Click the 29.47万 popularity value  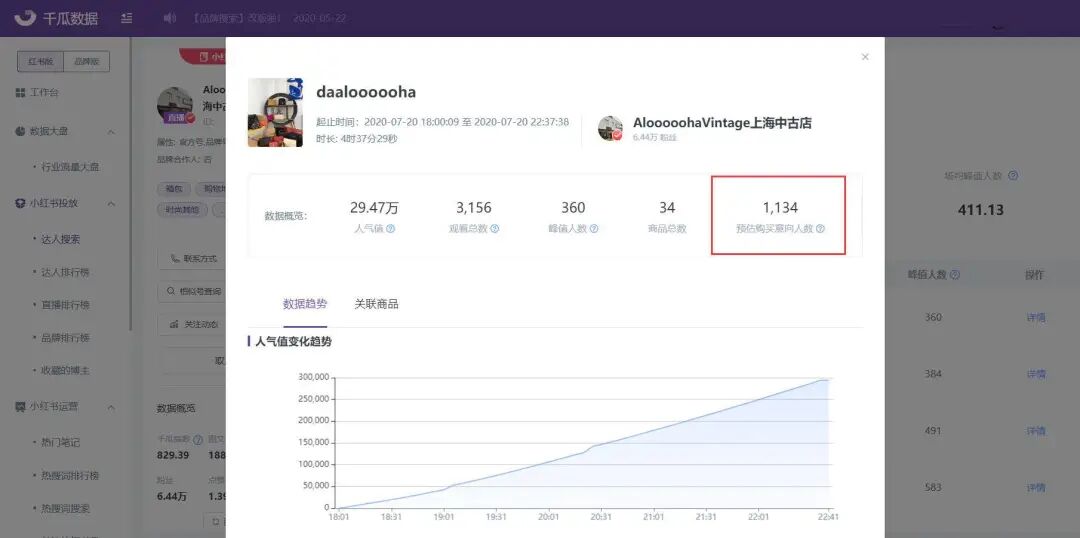click(374, 208)
